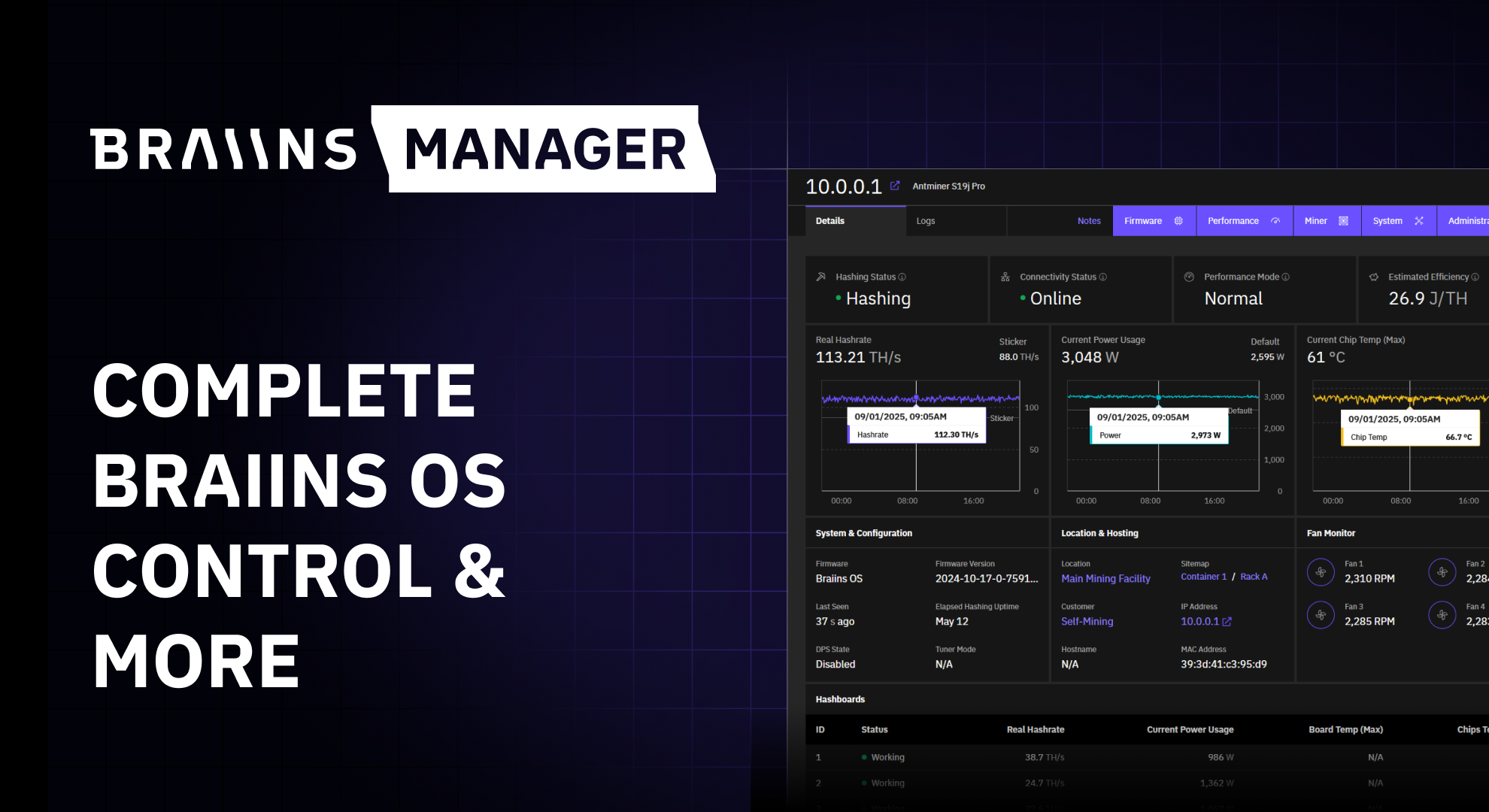
Task: Click the Real Hashrate chart
Action: coord(920,436)
